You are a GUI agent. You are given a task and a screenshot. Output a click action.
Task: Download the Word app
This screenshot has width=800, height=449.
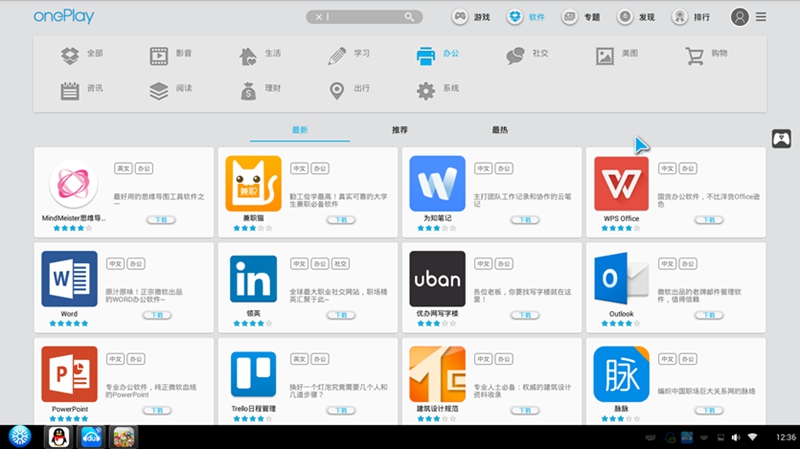coord(157,314)
